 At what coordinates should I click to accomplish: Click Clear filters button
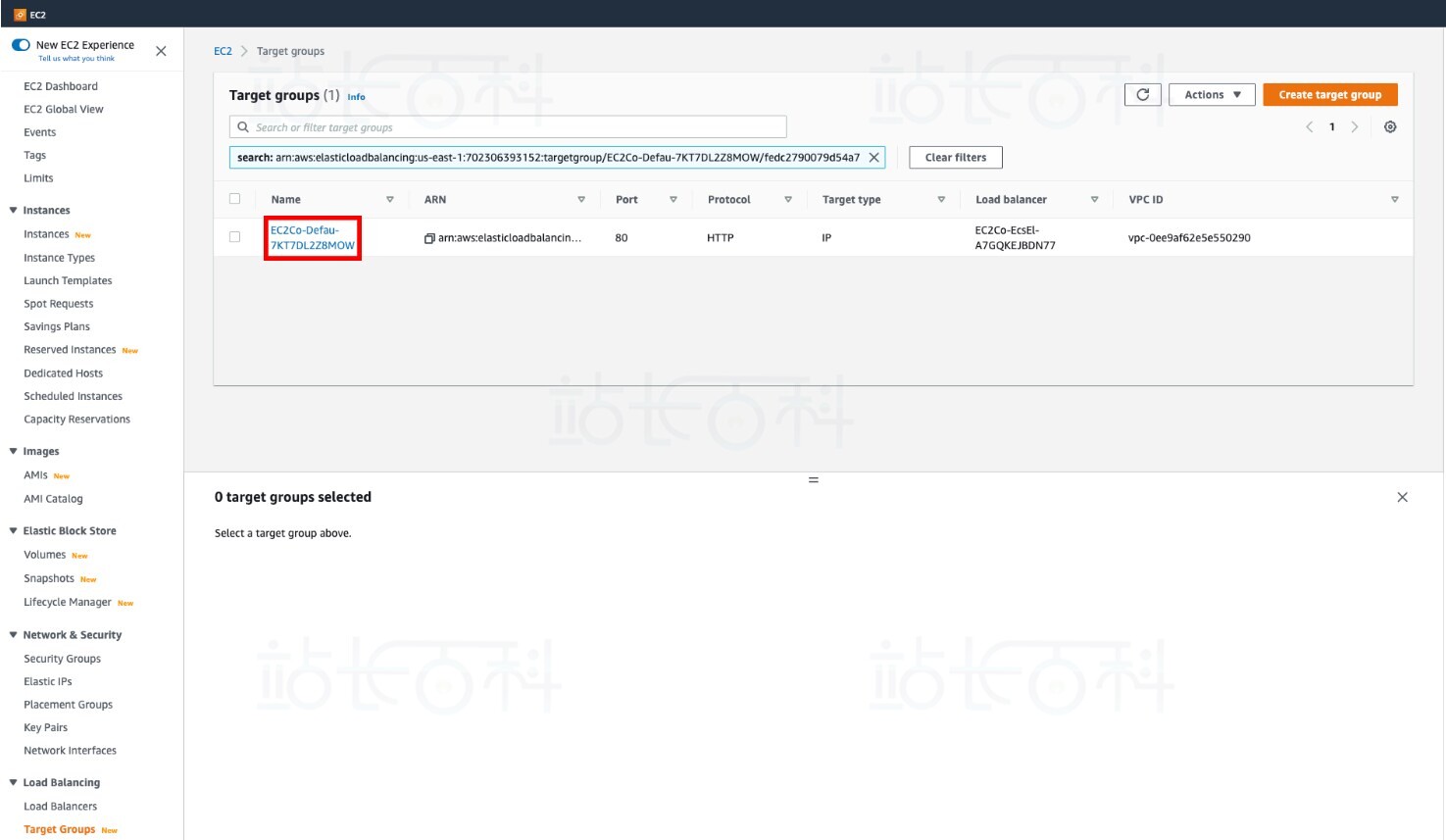coord(956,158)
